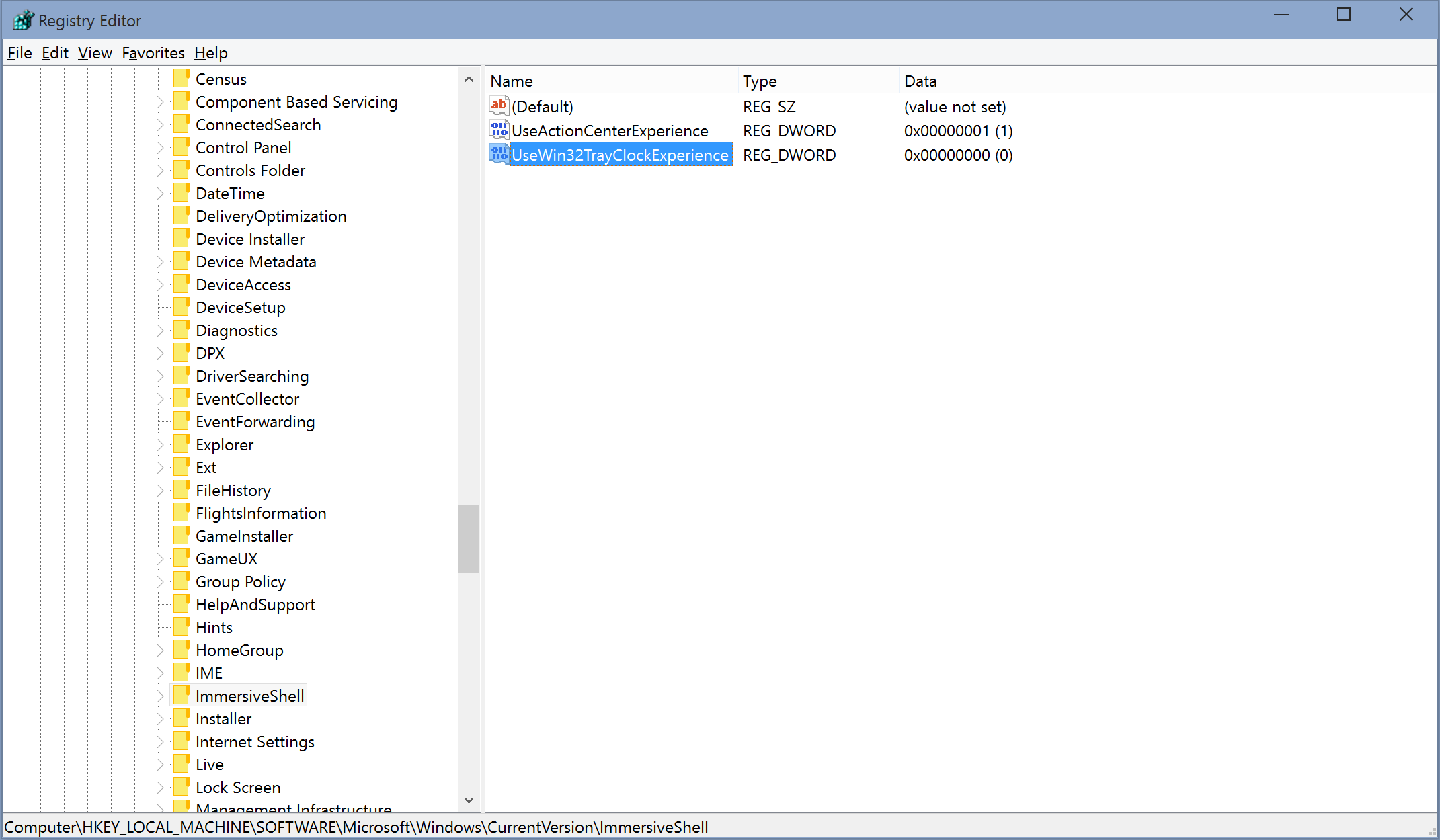
Task: Click the (Default) string value icon
Action: coord(499,106)
